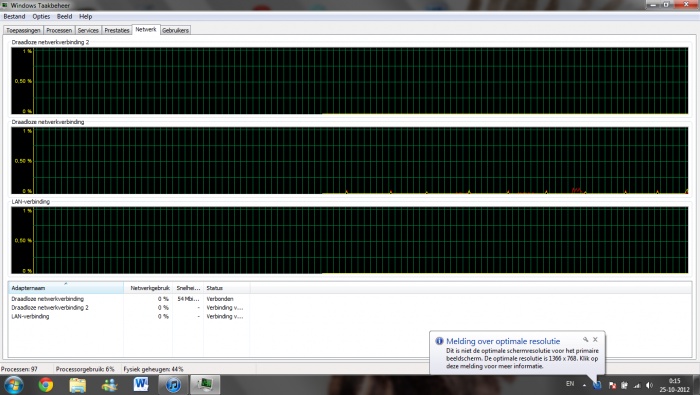Screen dimensions: 700x395
Task: Open the Opties menu
Action: [41, 17]
